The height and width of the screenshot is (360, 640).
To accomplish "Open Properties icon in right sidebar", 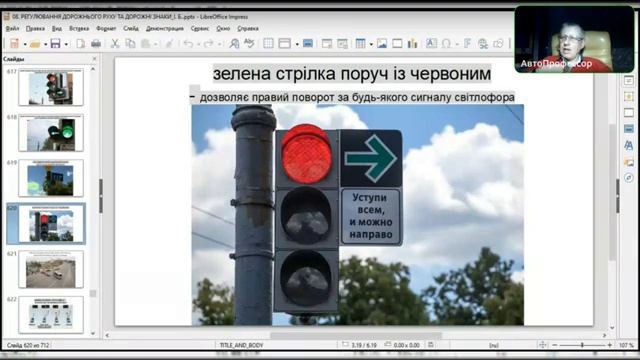I will pyautogui.click(x=629, y=80).
